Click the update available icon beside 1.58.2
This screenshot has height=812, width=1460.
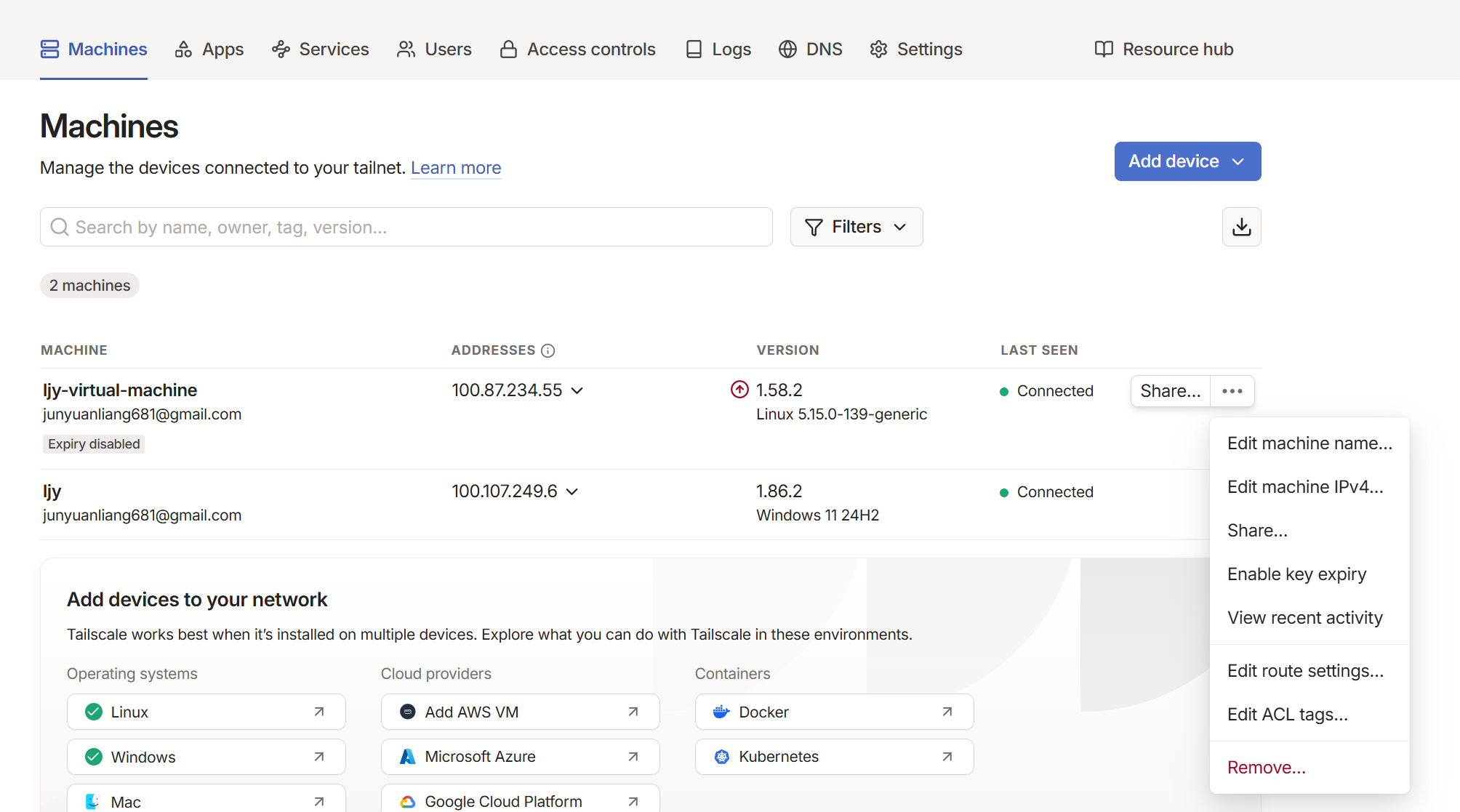pyautogui.click(x=739, y=390)
